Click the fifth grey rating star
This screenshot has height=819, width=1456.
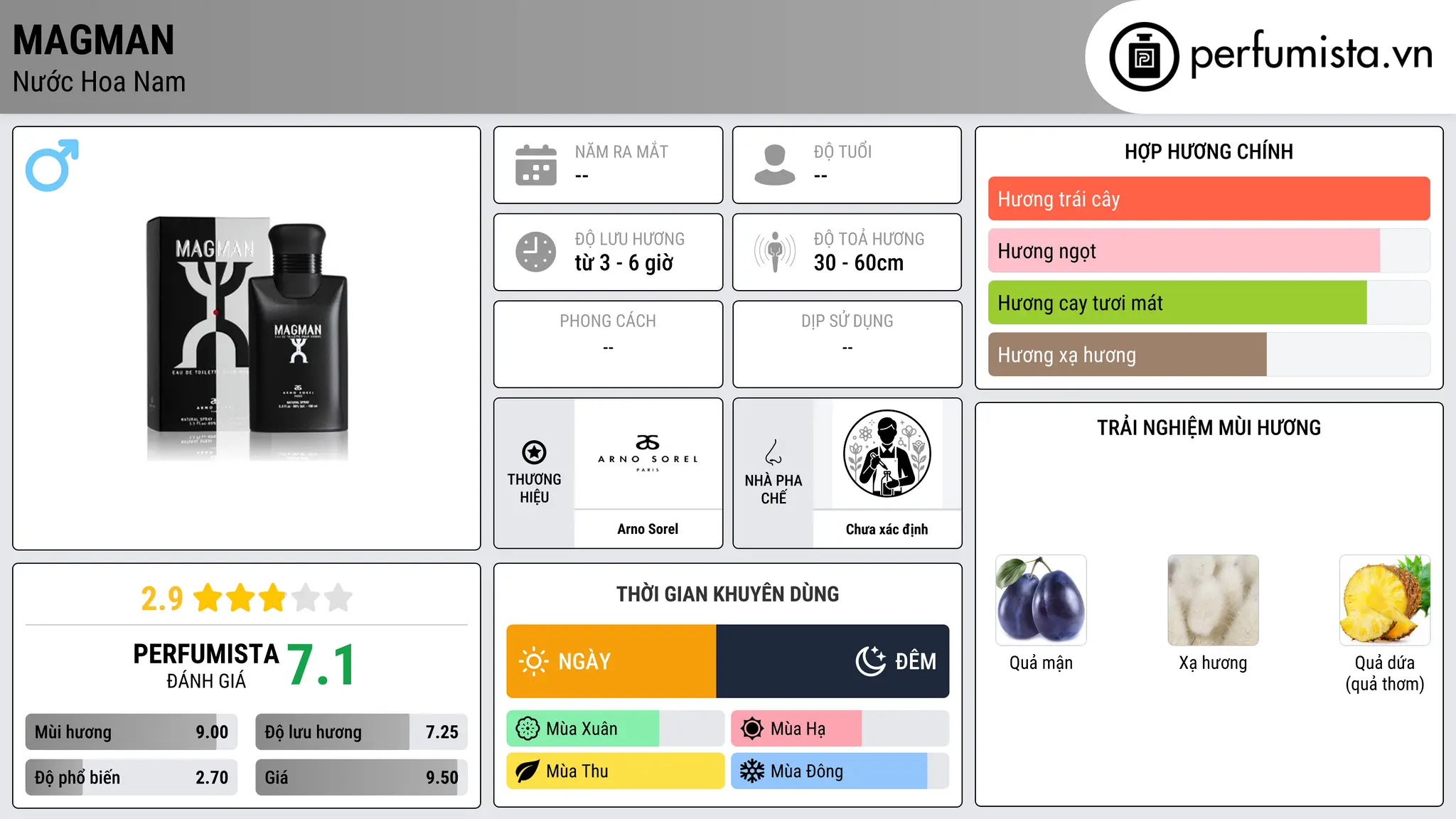[338, 598]
